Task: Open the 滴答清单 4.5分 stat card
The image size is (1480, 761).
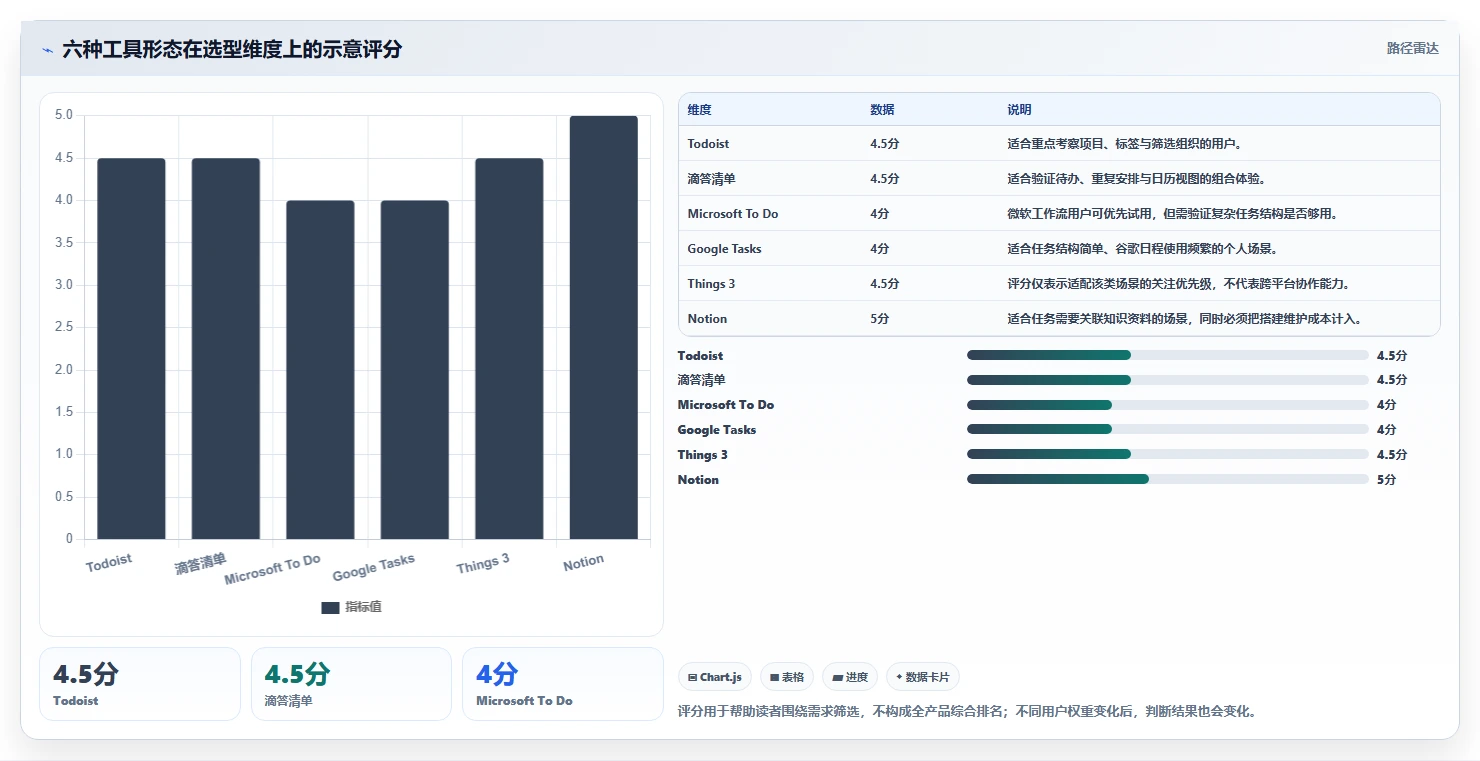Action: point(351,684)
